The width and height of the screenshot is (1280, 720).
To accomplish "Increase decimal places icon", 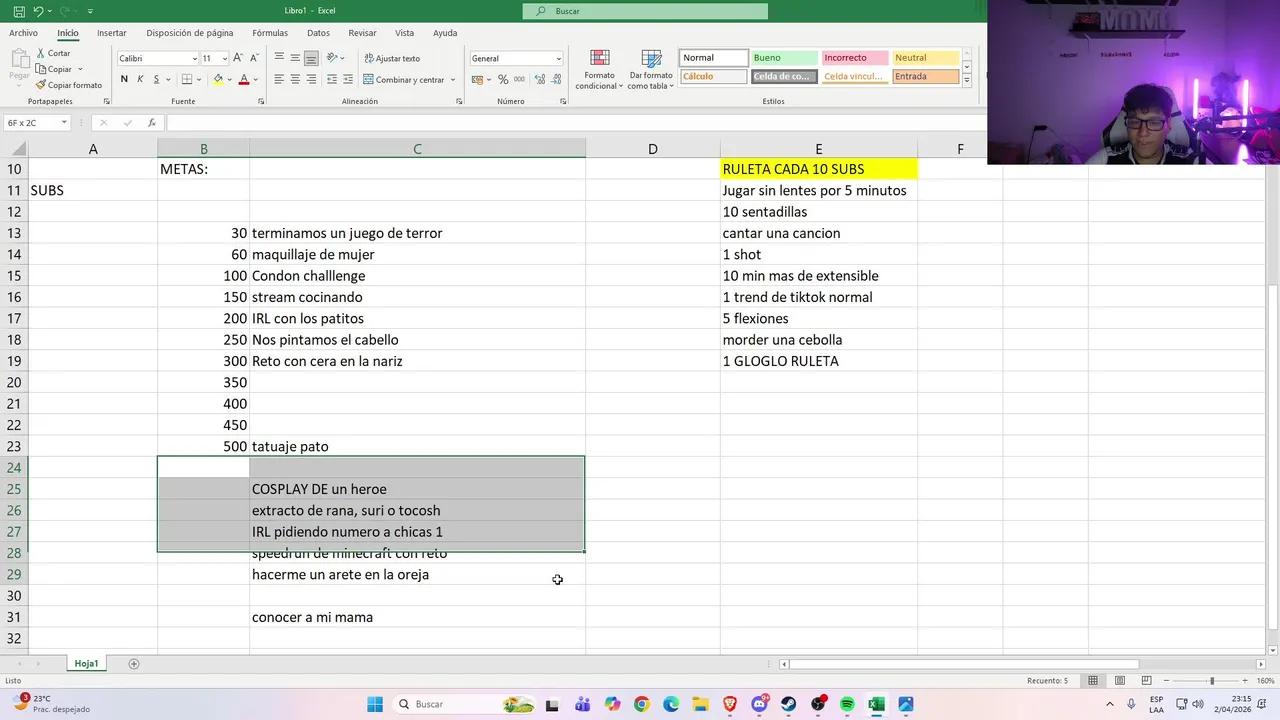I will click(x=540, y=79).
